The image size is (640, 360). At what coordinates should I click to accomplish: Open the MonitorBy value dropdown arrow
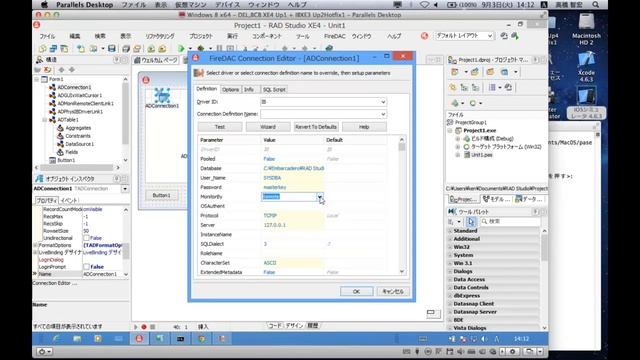(320, 197)
